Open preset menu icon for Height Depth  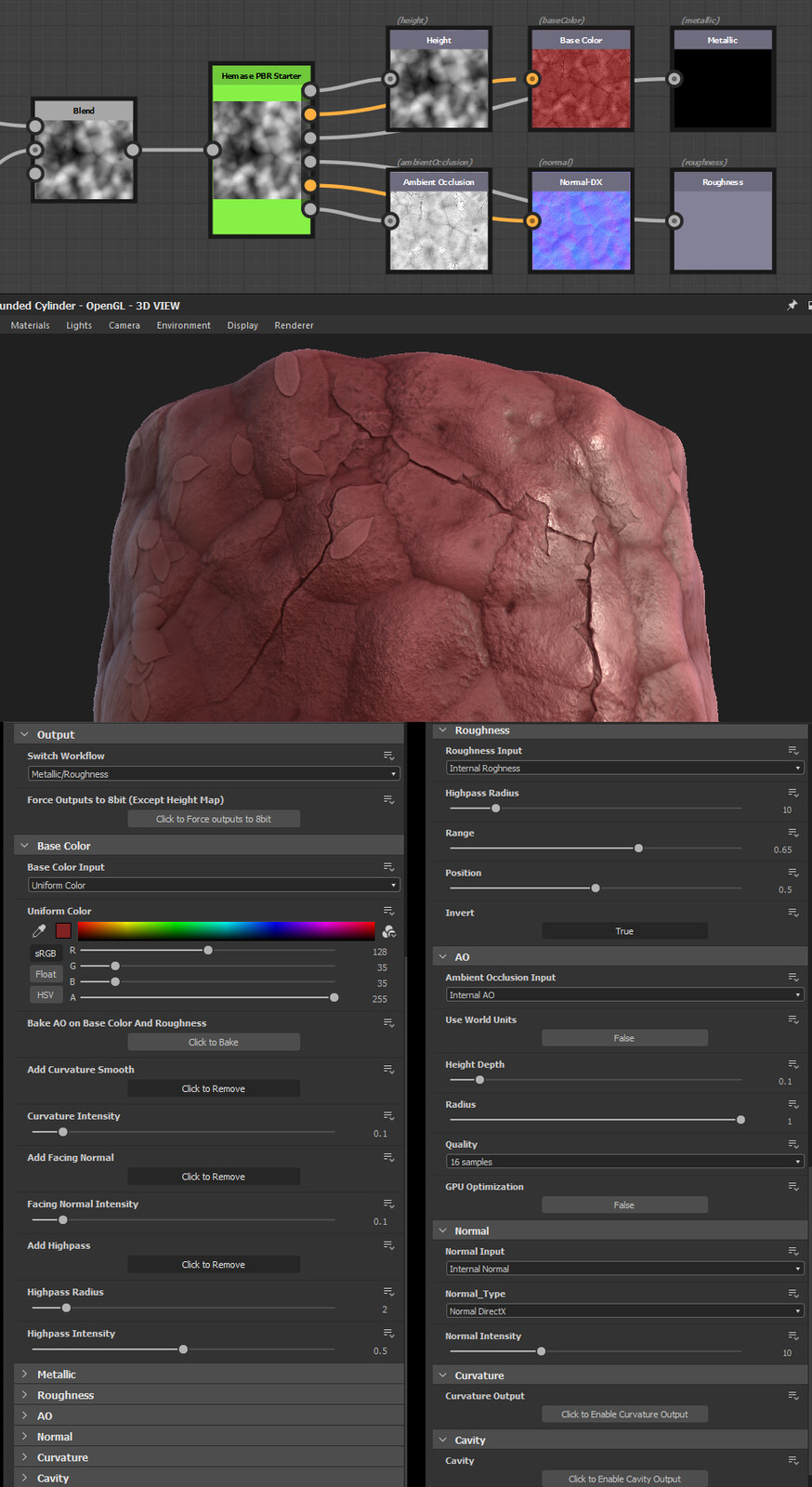(793, 1064)
